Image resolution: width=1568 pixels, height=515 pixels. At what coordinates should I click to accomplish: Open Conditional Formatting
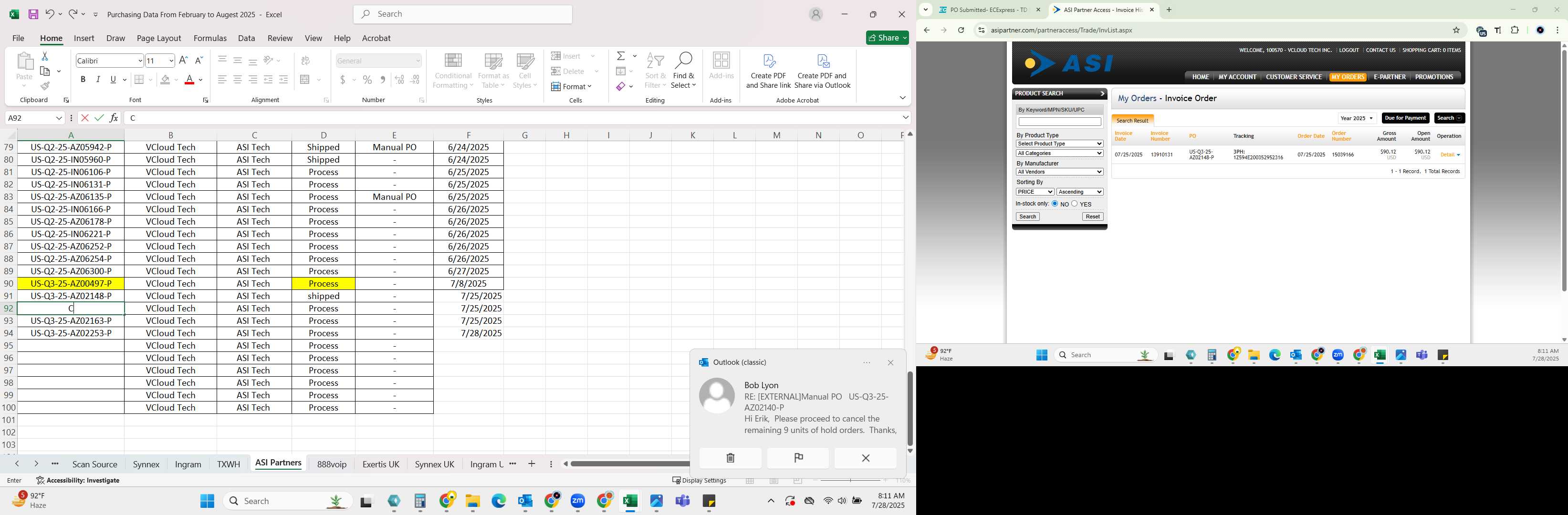tap(453, 71)
